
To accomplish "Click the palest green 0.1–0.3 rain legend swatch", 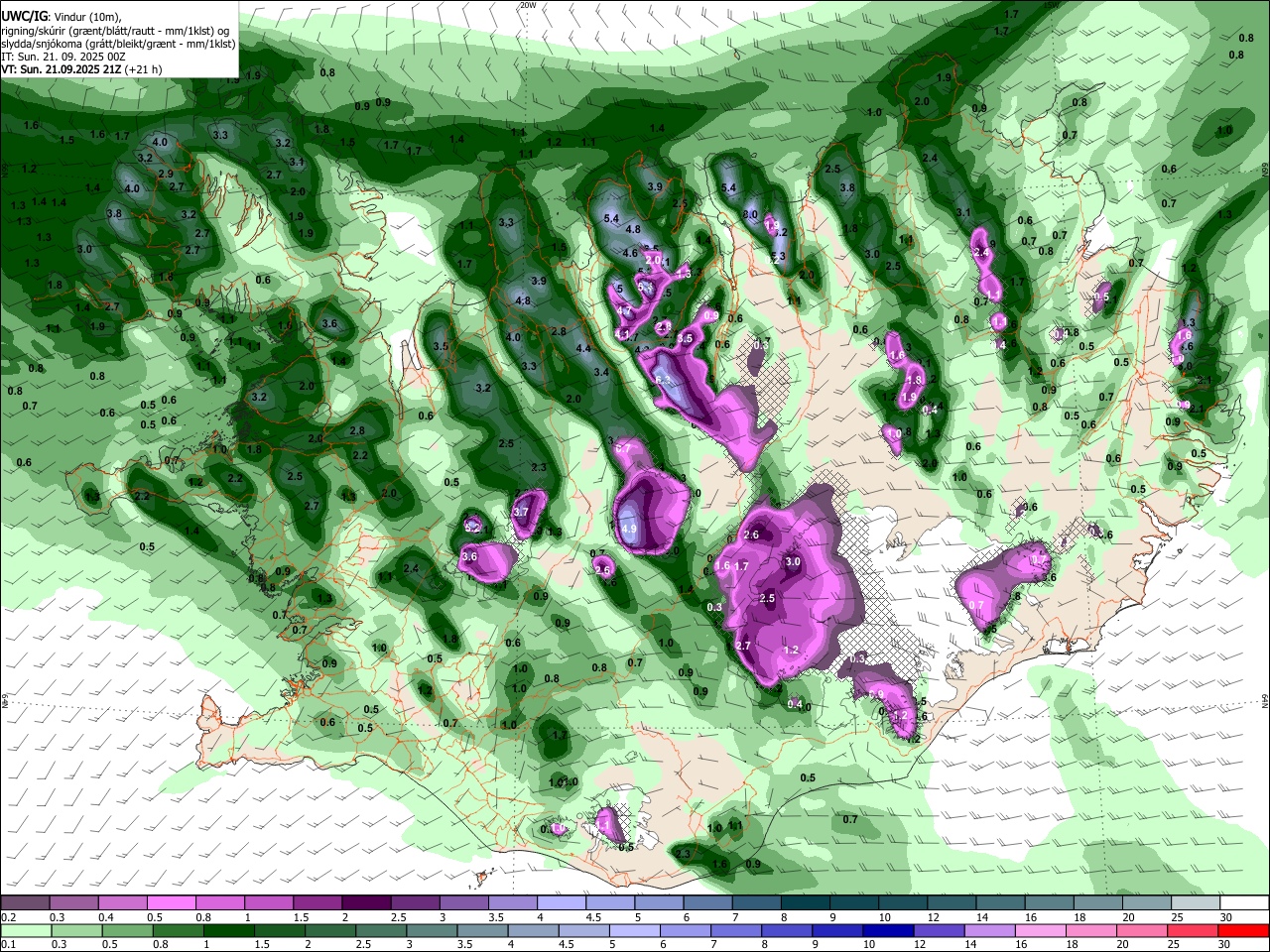I will 25,930.
